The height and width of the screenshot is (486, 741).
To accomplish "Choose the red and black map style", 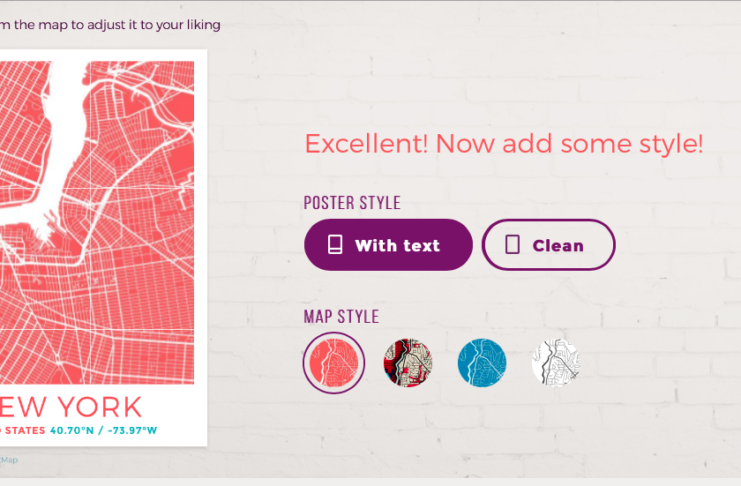I will coord(408,363).
